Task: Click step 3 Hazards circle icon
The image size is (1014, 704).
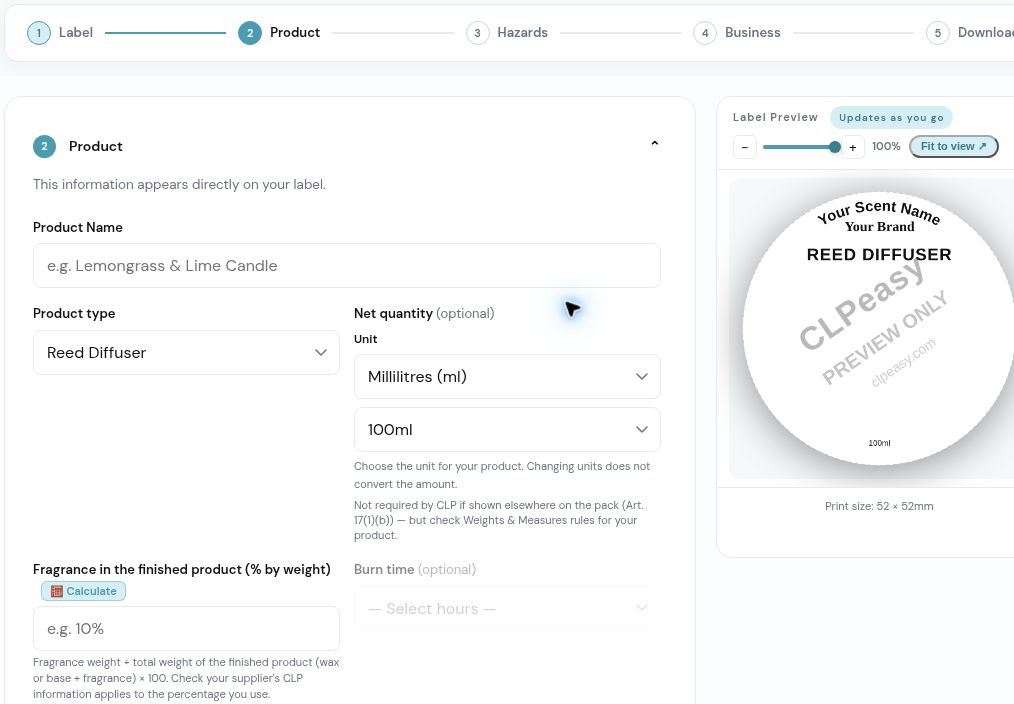Action: (477, 33)
